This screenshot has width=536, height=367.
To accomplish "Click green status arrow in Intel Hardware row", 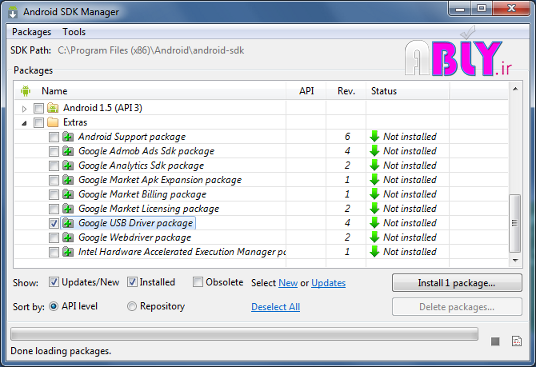I will point(375,252).
